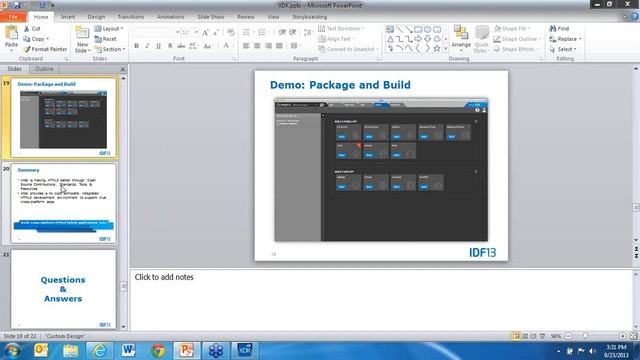Close the slides thumbnail pane

[x=122, y=69]
